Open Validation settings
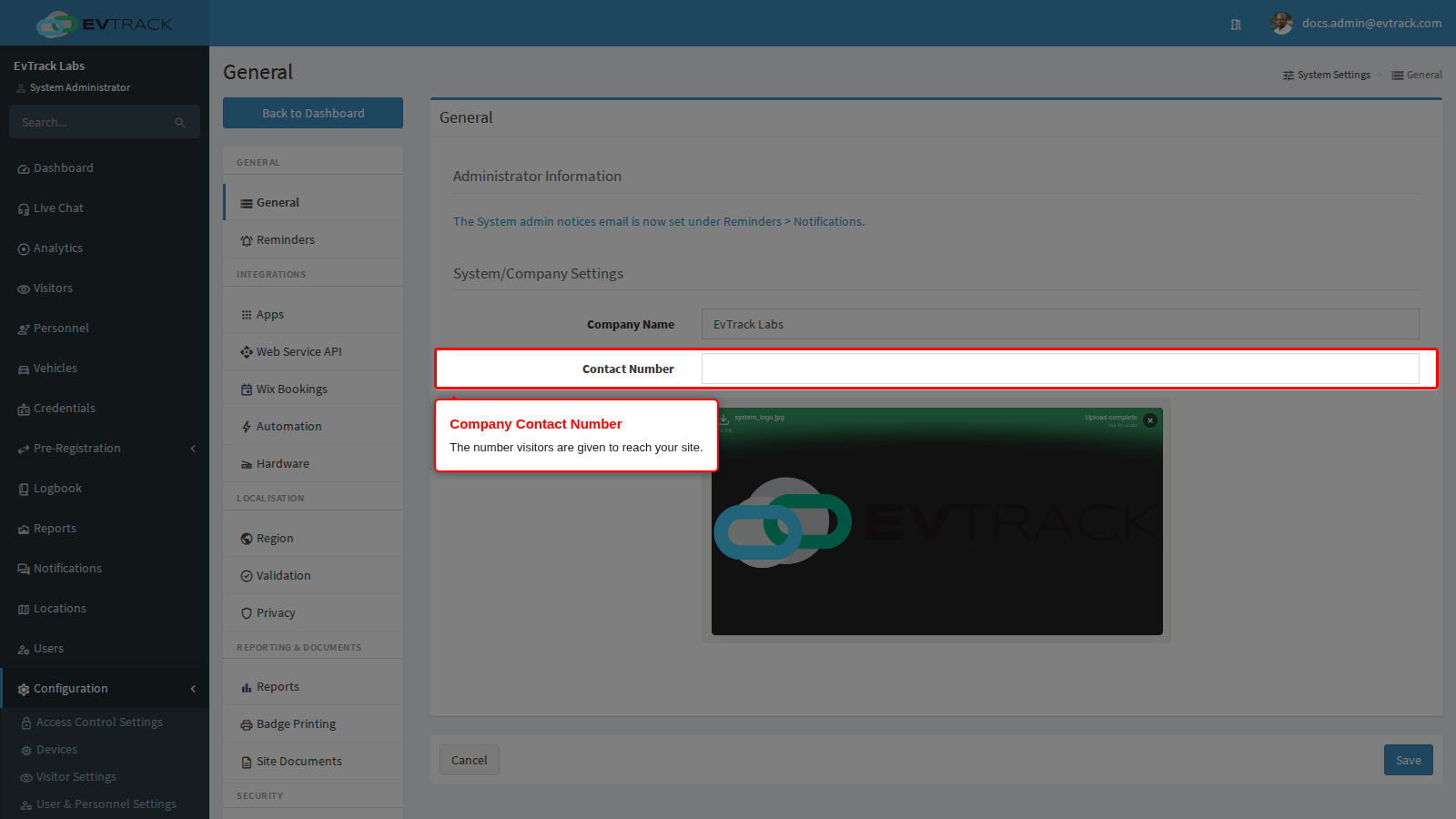 click(313, 576)
